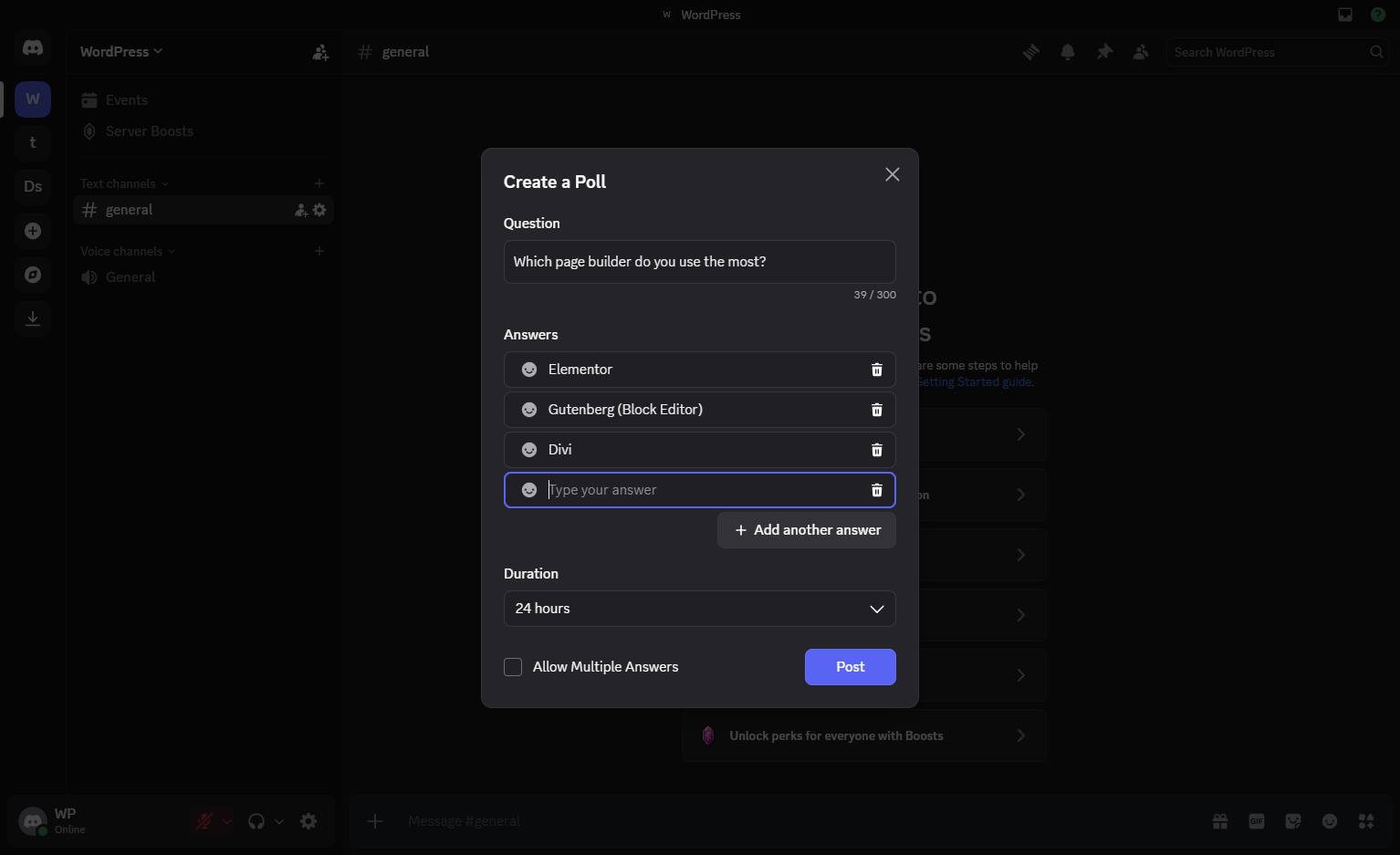Open the Getting Started guide link
Image resolution: width=1400 pixels, height=855 pixels.
coord(974,382)
